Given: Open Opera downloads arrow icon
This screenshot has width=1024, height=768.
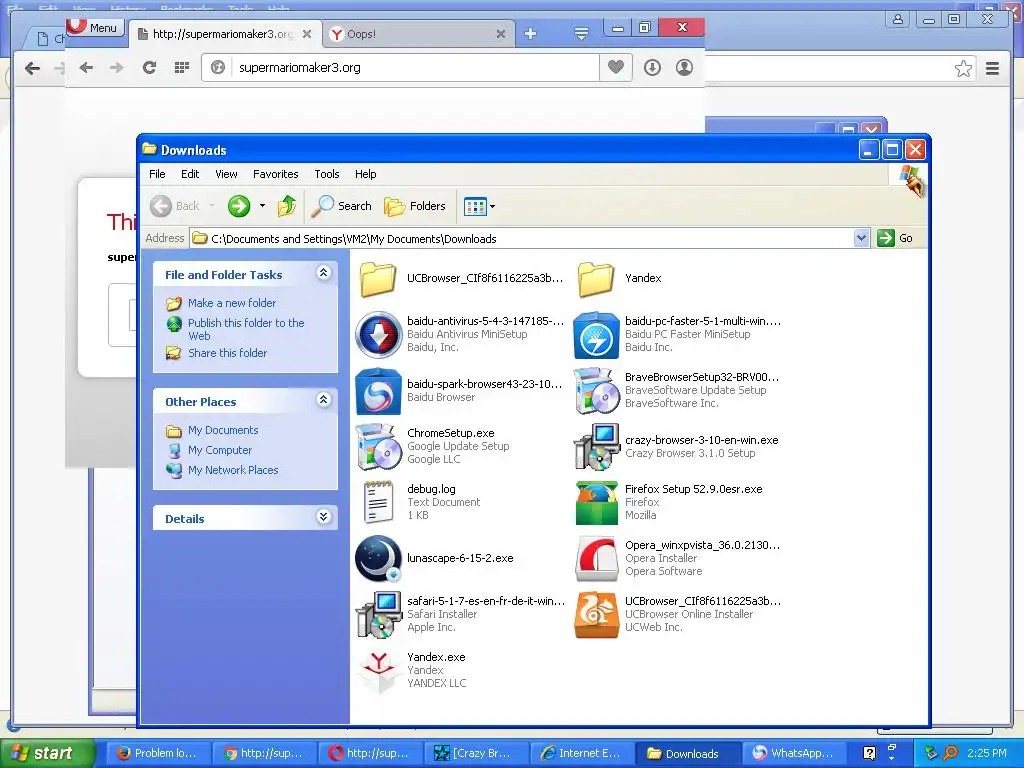Looking at the screenshot, I should [652, 67].
